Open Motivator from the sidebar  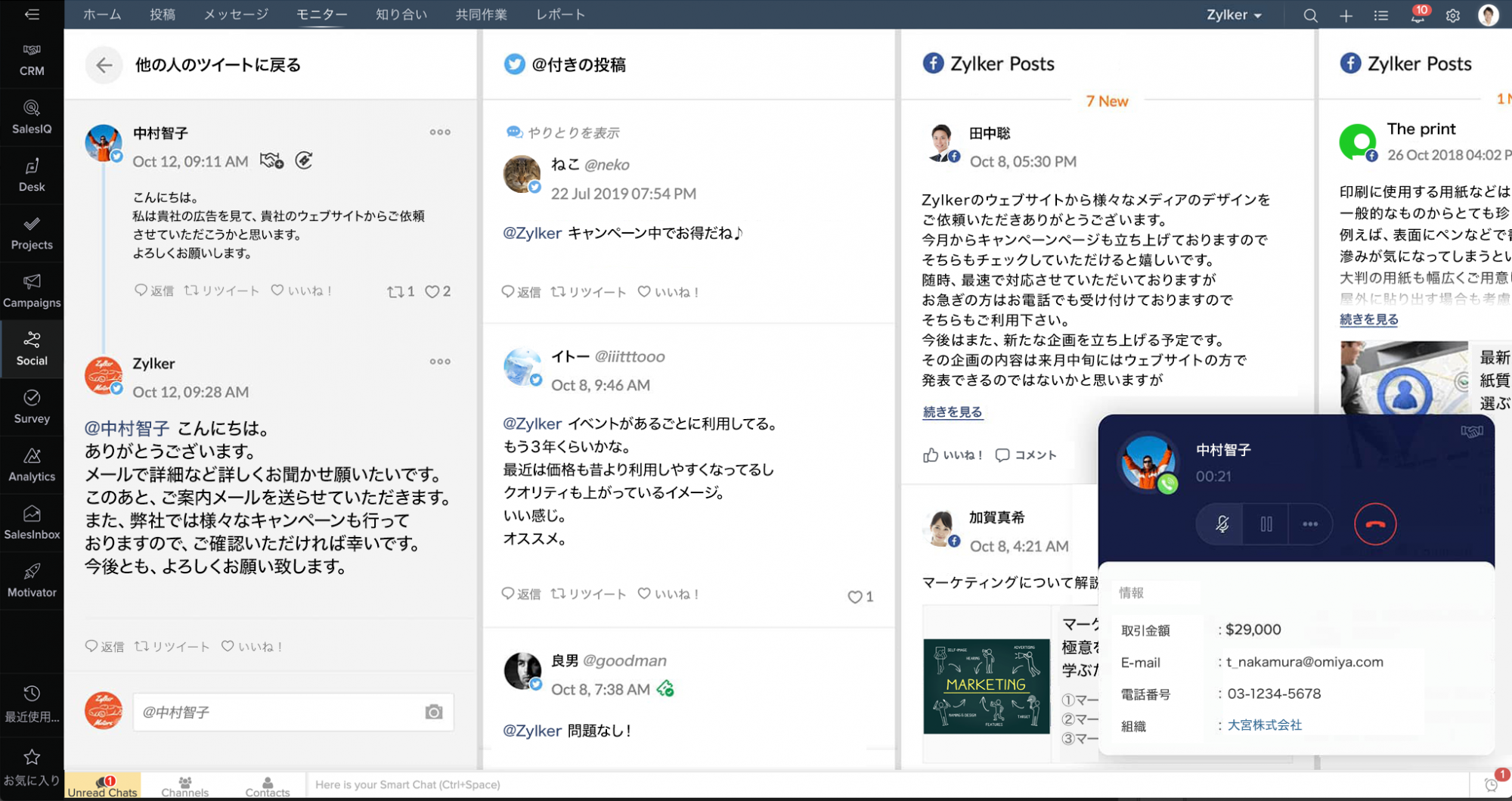(x=32, y=581)
